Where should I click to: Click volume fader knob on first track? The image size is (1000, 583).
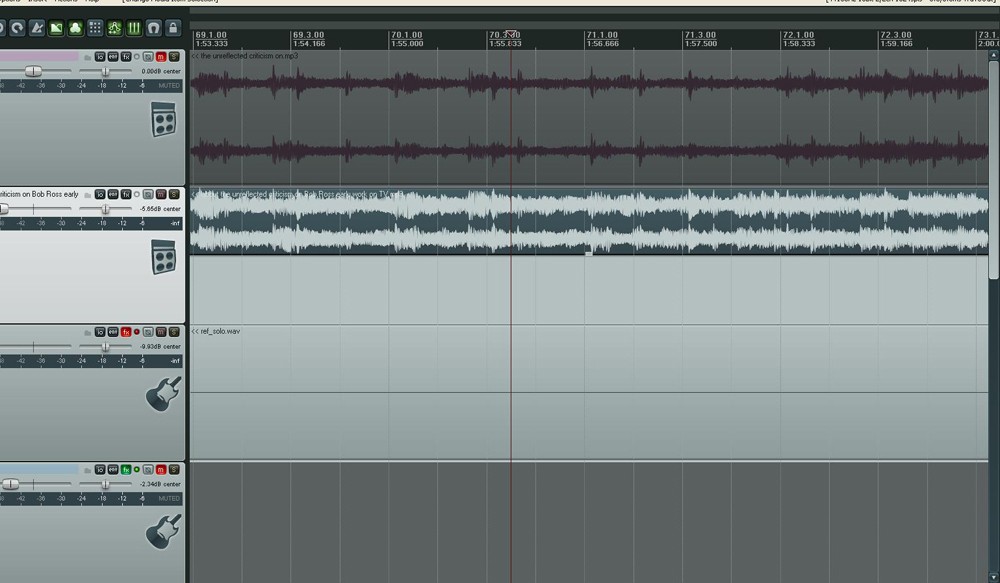33,71
